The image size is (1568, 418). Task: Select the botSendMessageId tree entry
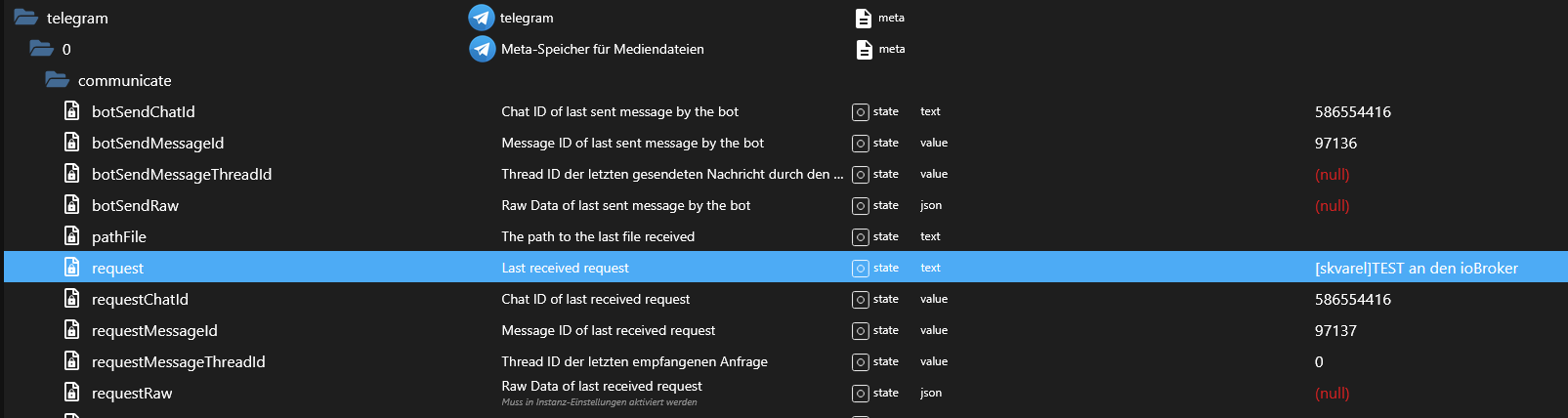pos(158,143)
